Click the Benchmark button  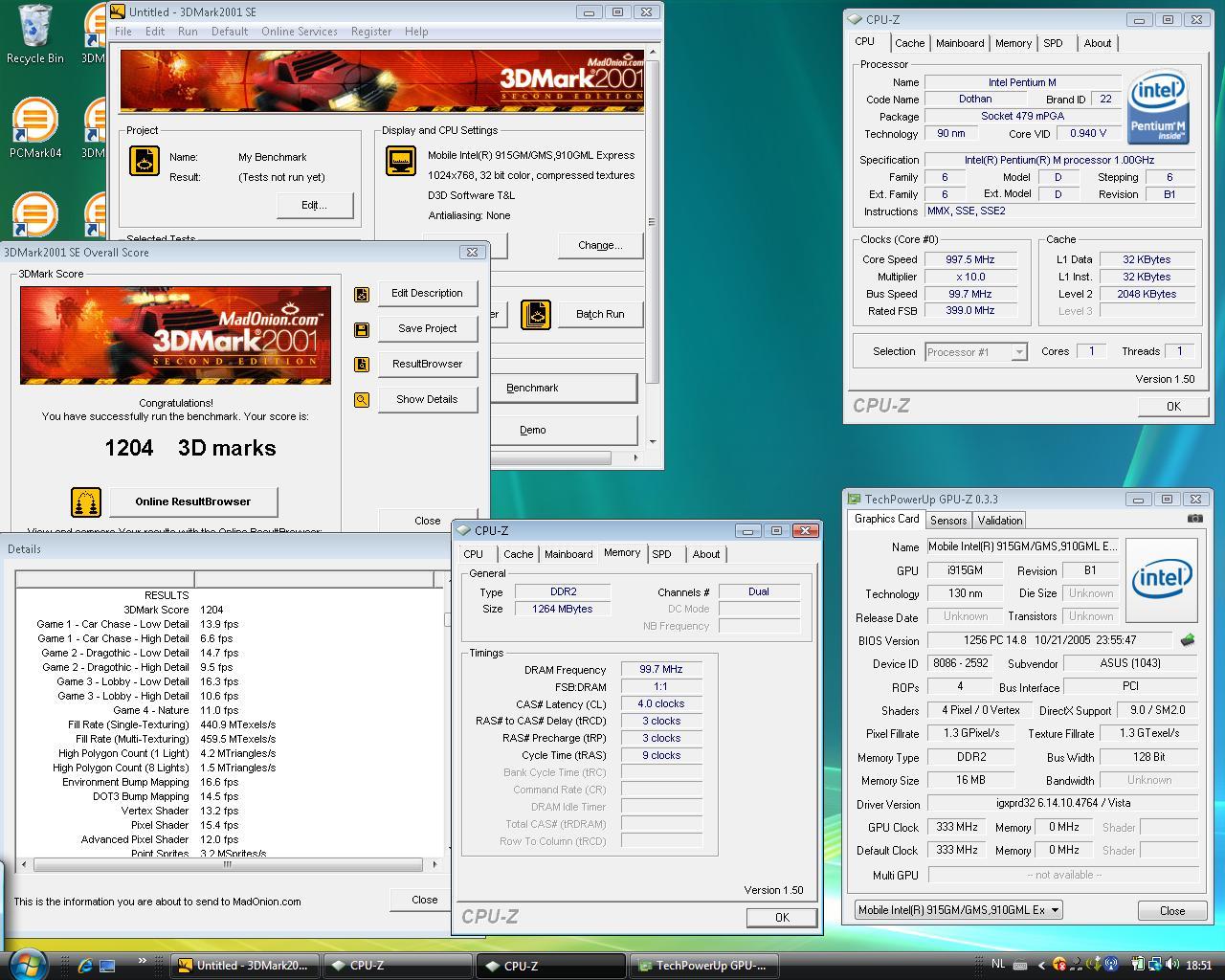coord(564,388)
